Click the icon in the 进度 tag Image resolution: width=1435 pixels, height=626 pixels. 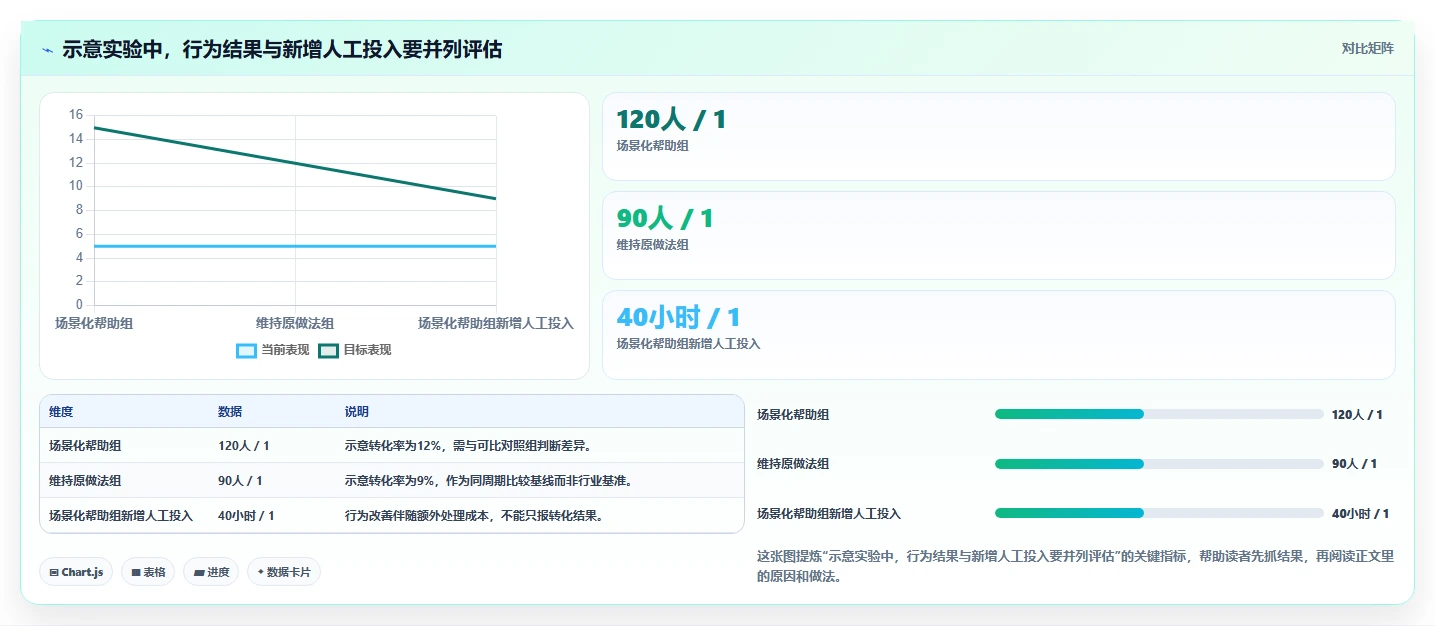[198, 572]
